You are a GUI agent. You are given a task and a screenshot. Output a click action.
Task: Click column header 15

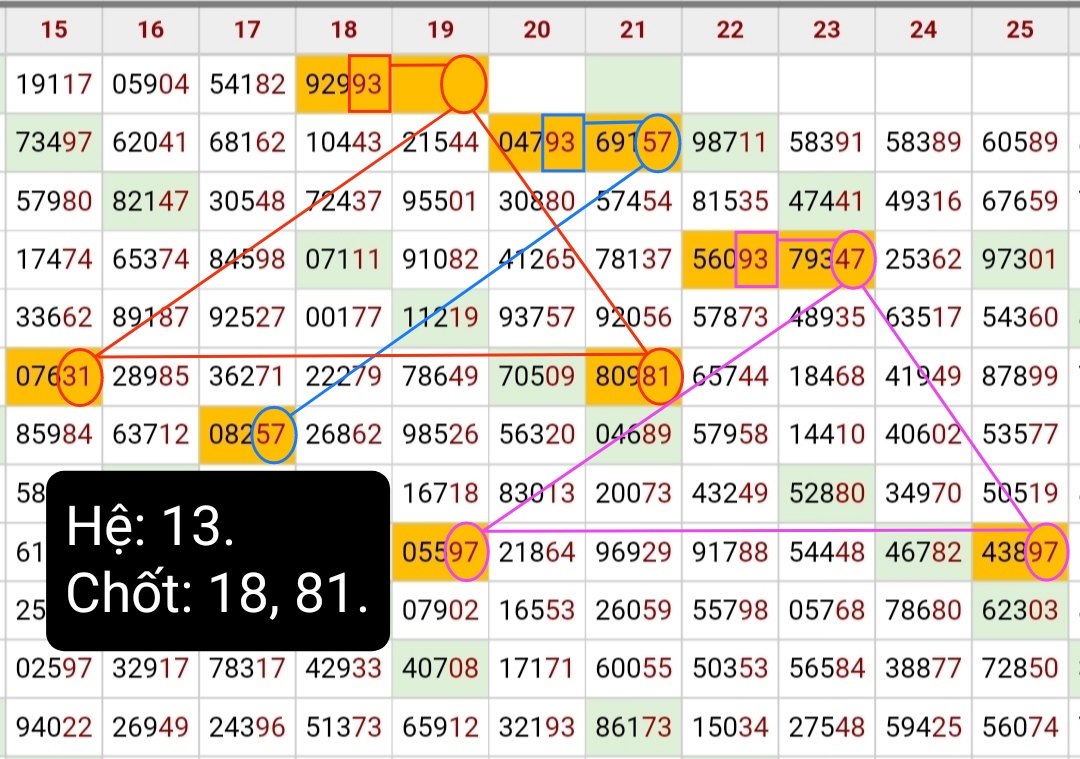pyautogui.click(x=54, y=30)
